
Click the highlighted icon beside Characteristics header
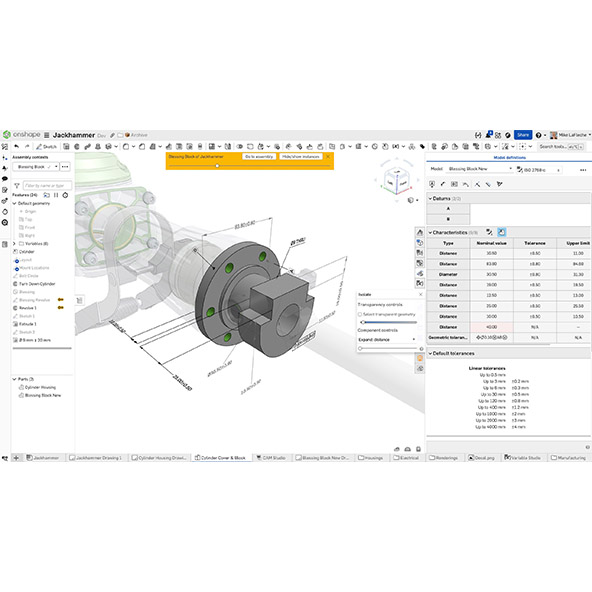(501, 232)
